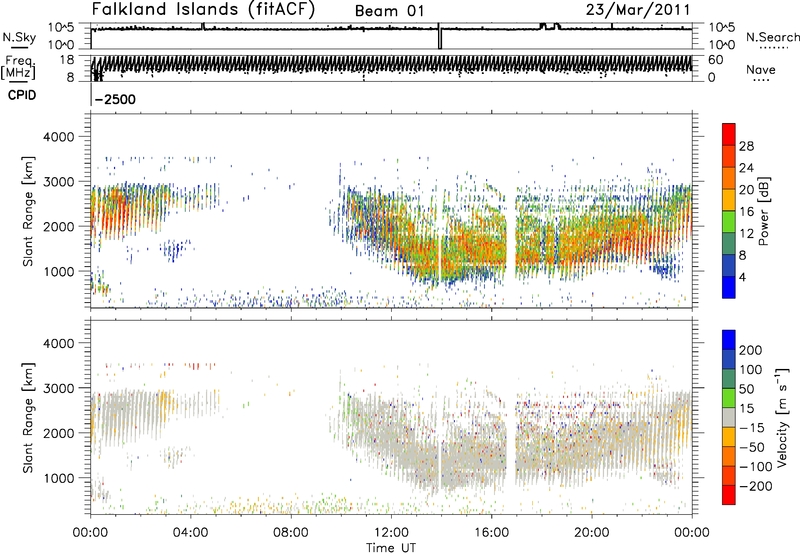Select the "Beam 01" label
The width and height of the screenshot is (800, 554).
coord(389,11)
